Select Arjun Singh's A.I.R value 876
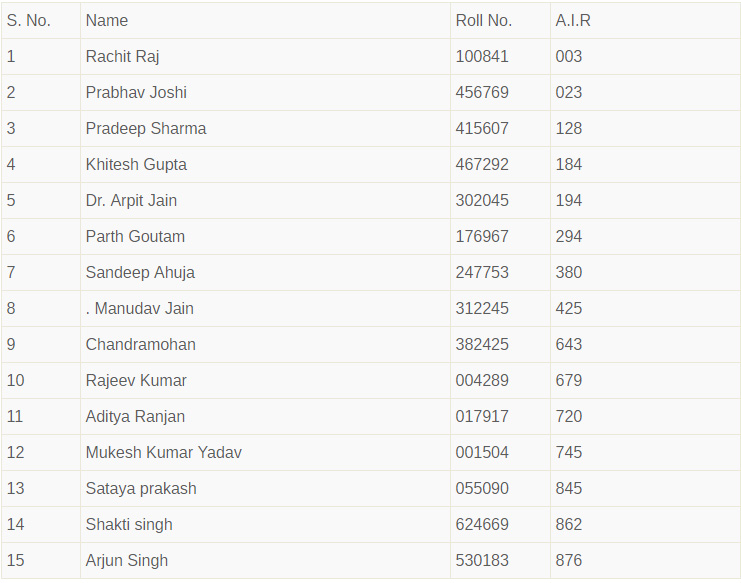 569,560
